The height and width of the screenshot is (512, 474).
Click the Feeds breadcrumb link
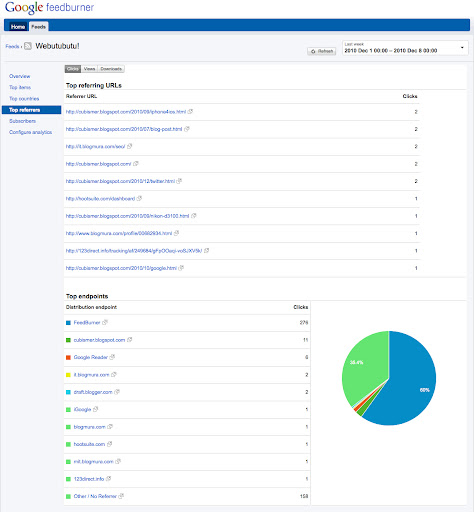(x=12, y=46)
